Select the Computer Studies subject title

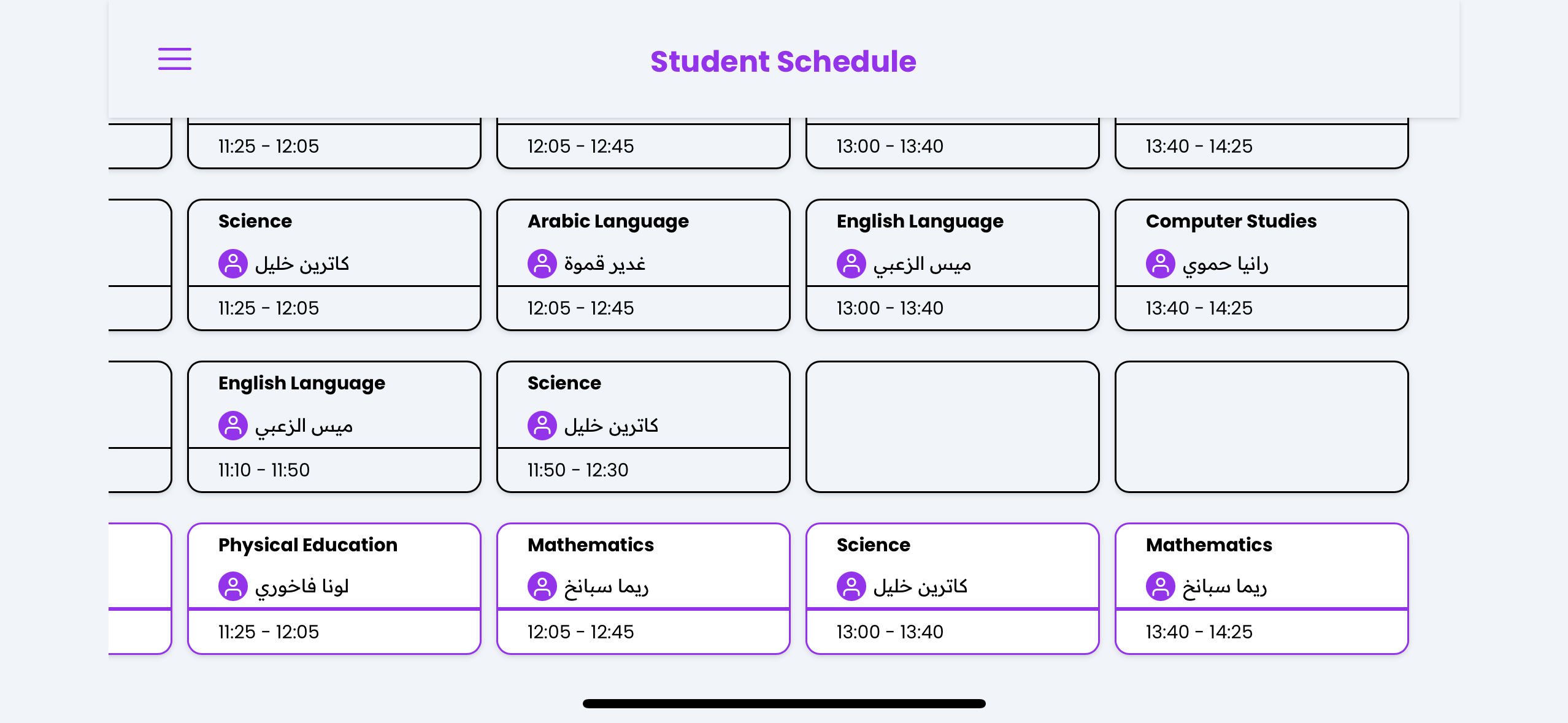pyautogui.click(x=1231, y=221)
